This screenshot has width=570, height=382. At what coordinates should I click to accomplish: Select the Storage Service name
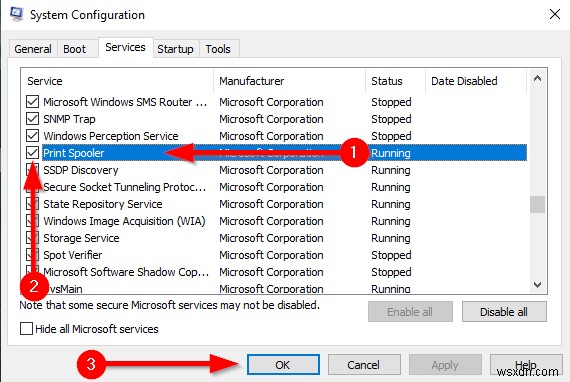[81, 238]
